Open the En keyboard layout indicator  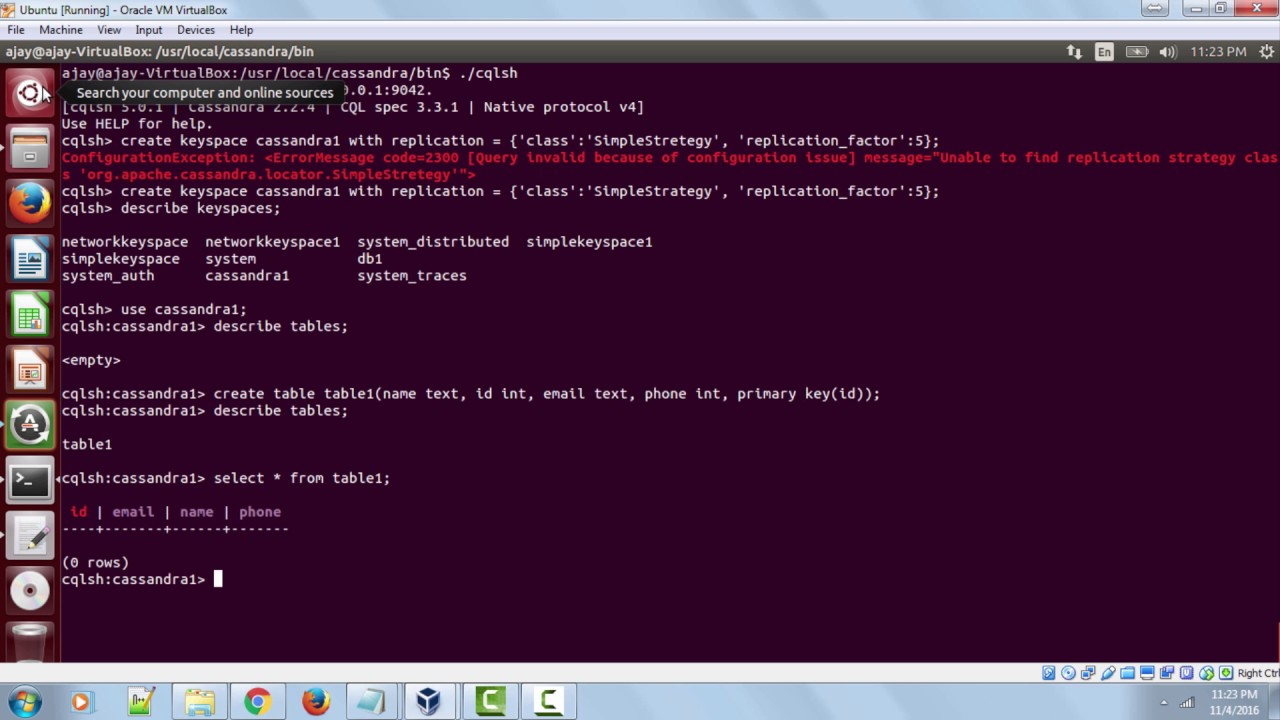1104,51
